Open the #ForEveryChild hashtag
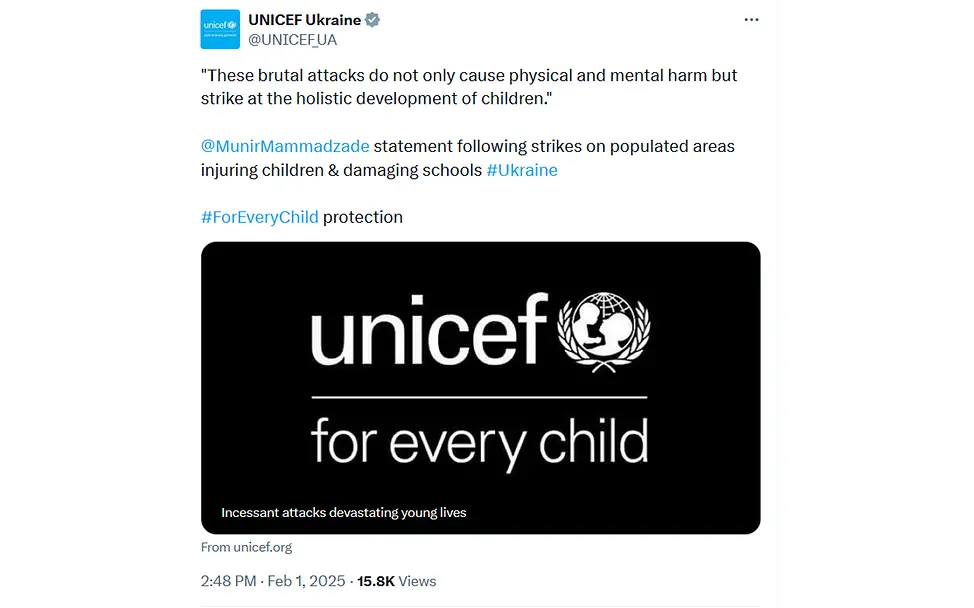974x608 pixels. pos(259,217)
